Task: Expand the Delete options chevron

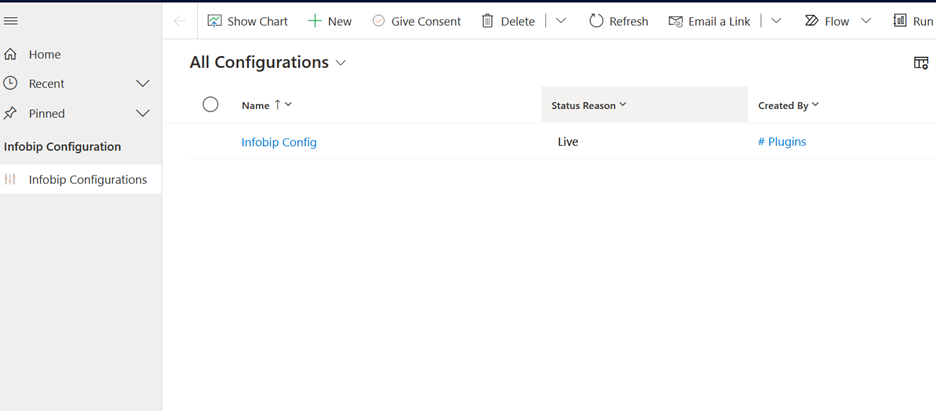Action: [561, 21]
